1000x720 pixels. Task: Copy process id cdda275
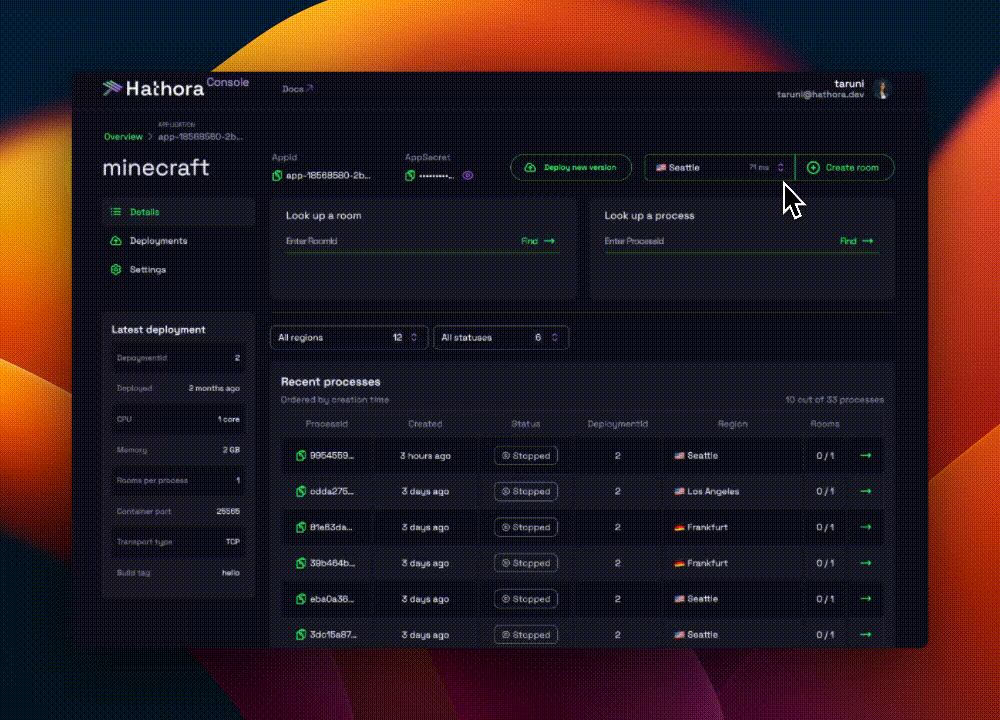tap(300, 491)
